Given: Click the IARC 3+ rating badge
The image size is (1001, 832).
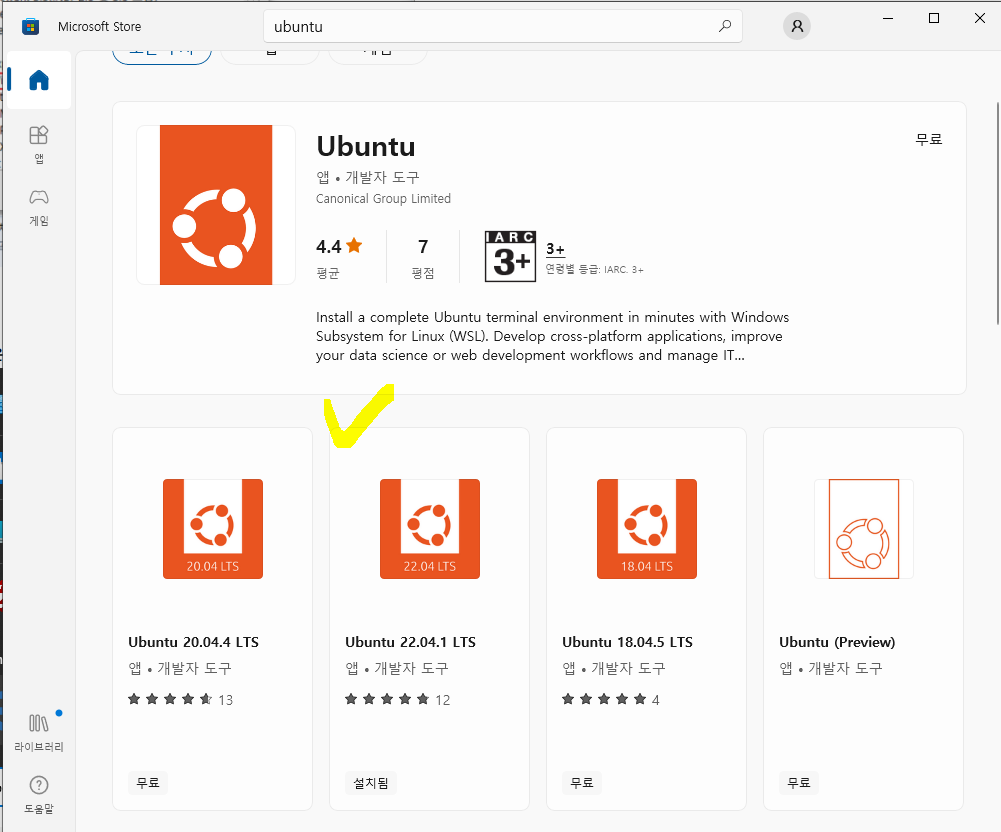Looking at the screenshot, I should [510, 256].
